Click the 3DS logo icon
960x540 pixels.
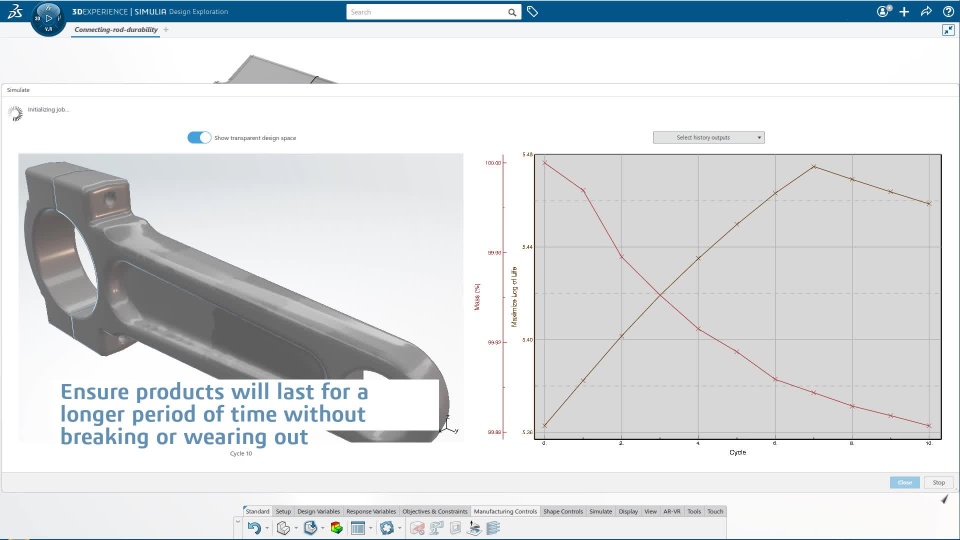[15, 11]
